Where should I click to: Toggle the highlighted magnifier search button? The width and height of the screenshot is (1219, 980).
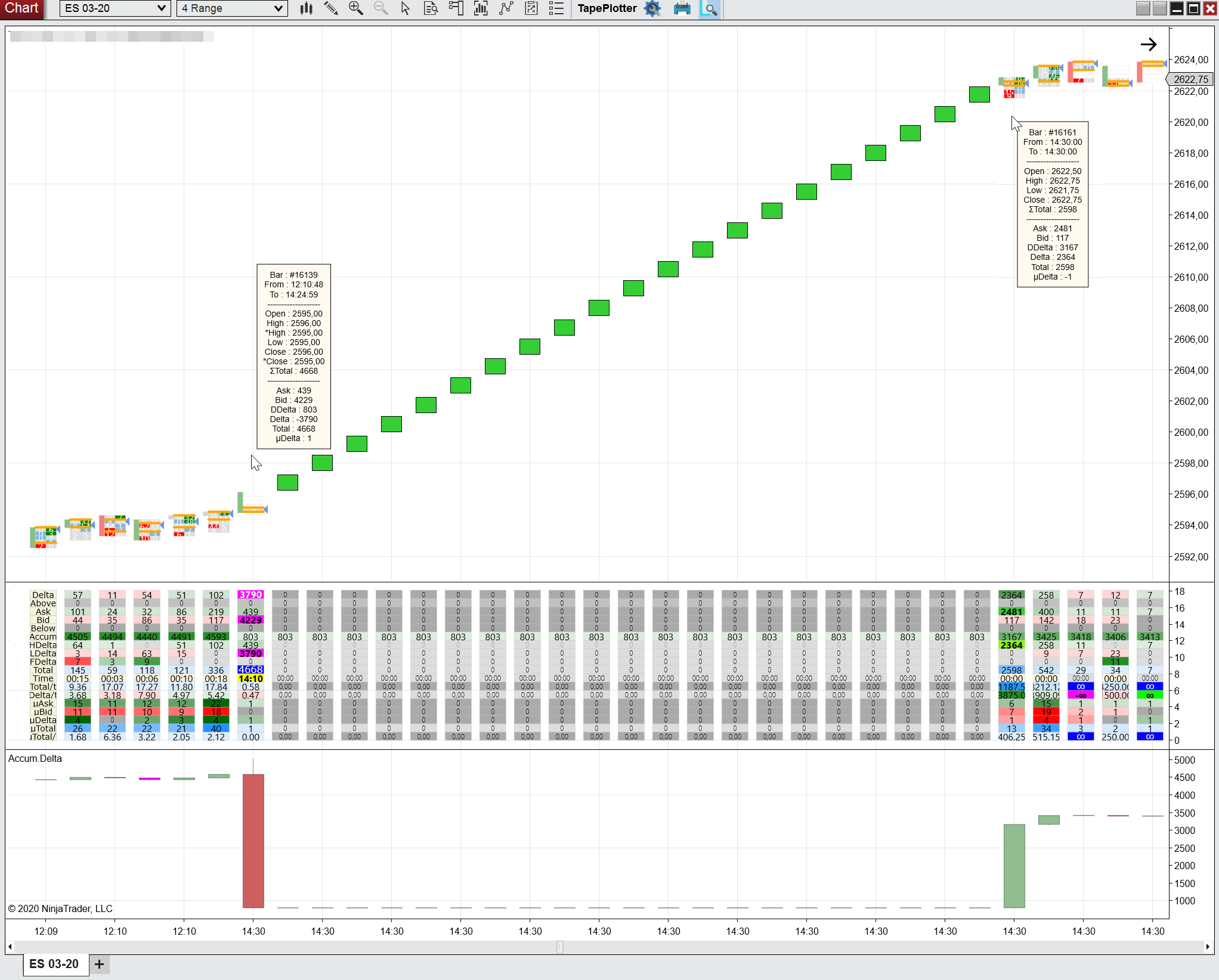pos(709,8)
